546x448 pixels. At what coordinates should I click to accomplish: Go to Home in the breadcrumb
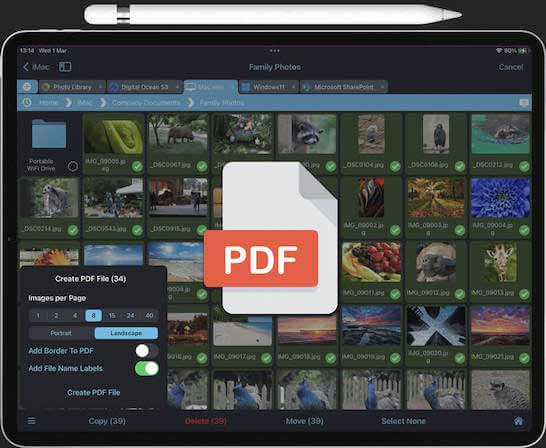(x=48, y=103)
